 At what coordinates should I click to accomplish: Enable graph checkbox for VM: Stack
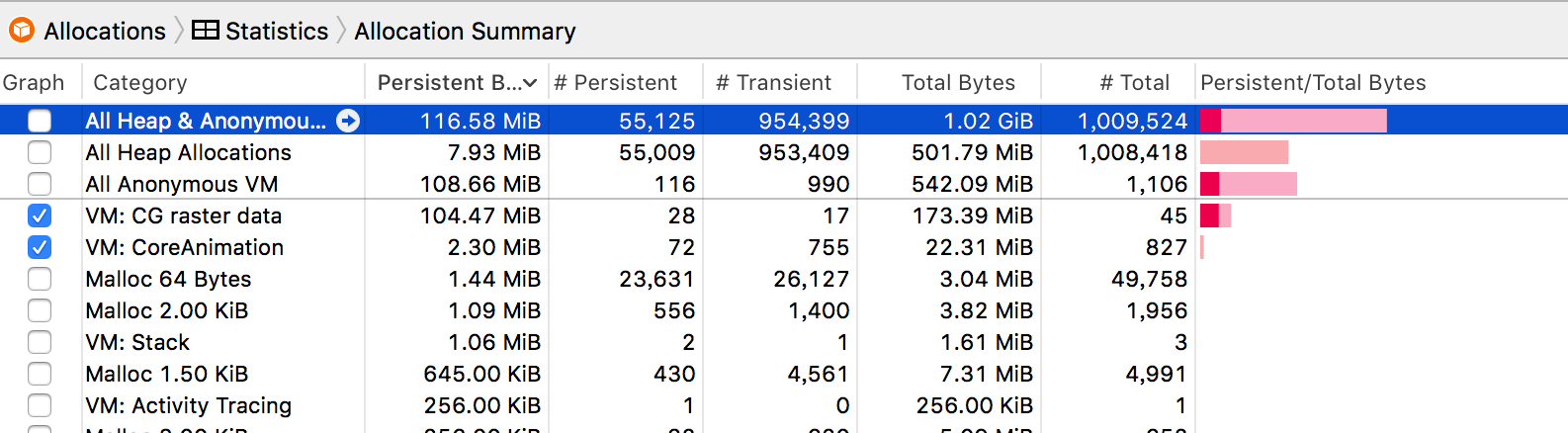tap(40, 342)
